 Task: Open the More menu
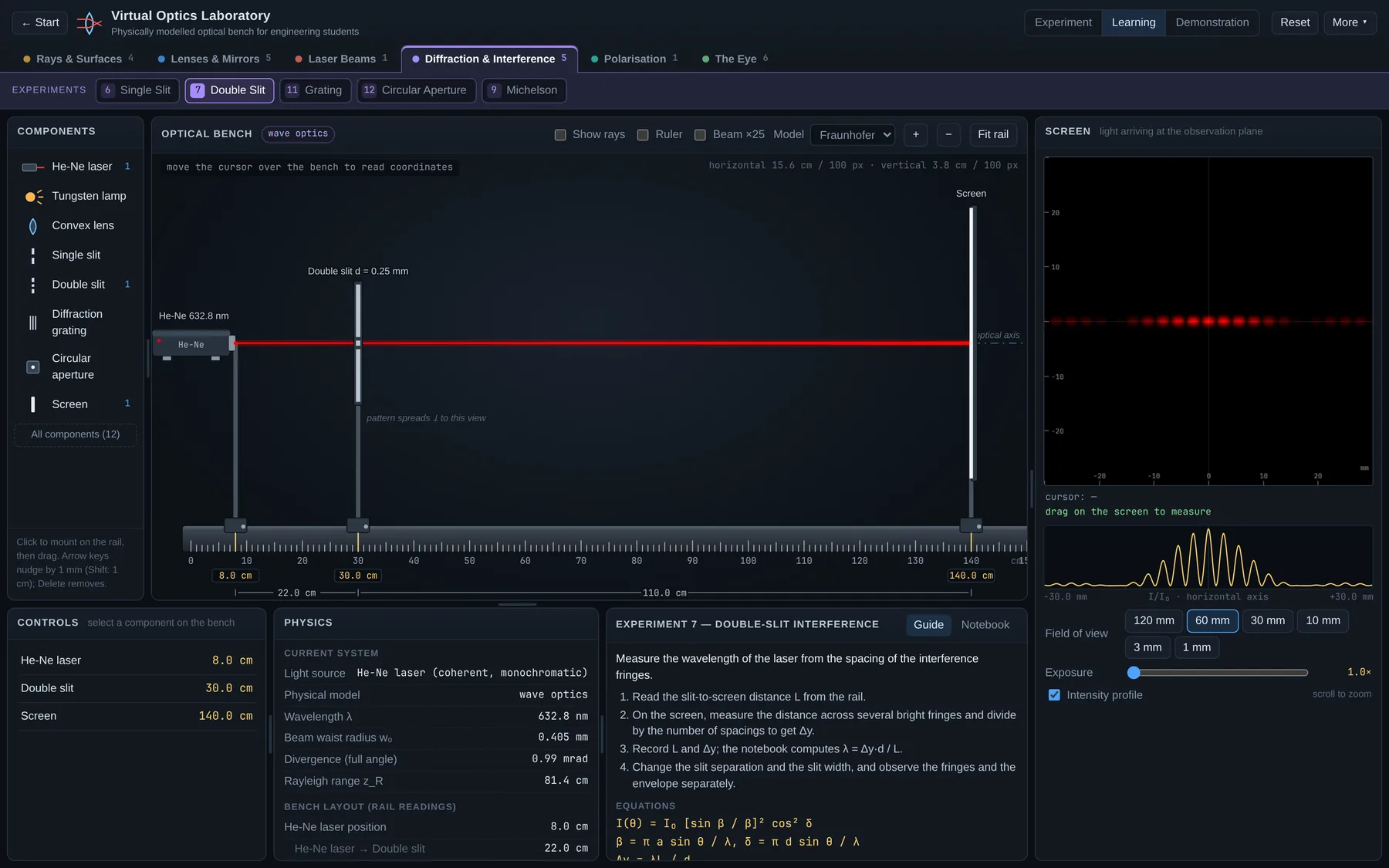point(1350,22)
